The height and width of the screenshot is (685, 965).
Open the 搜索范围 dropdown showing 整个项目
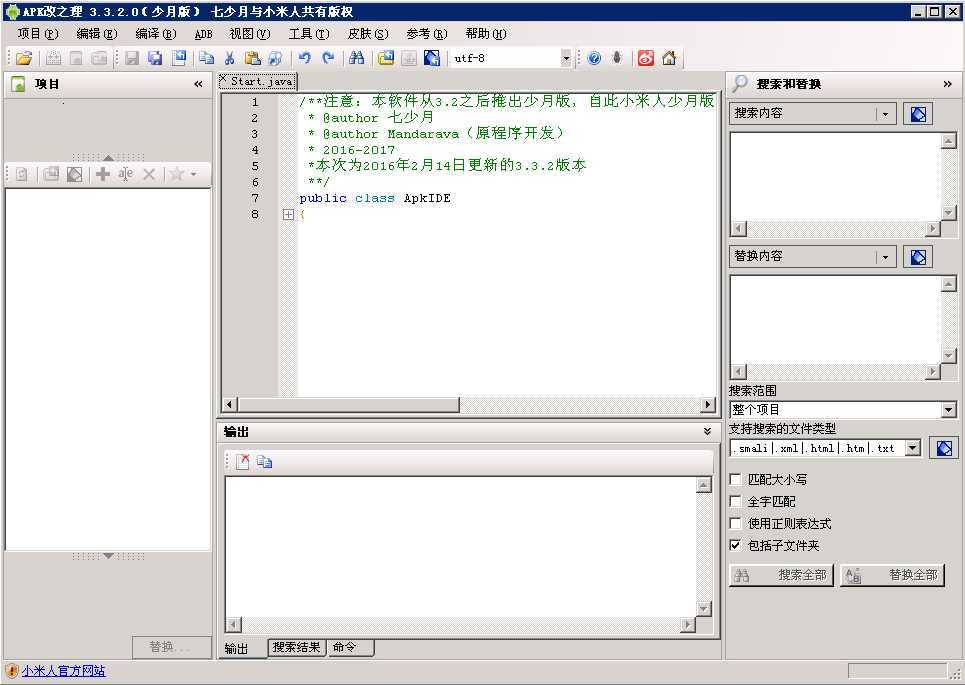[950, 409]
